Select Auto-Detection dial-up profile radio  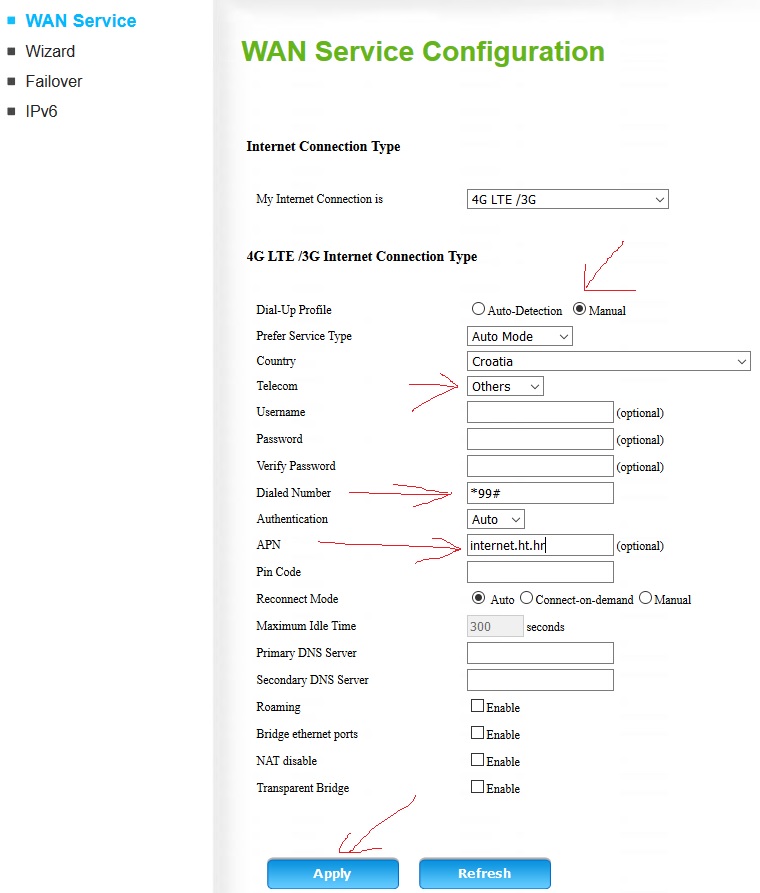click(478, 310)
